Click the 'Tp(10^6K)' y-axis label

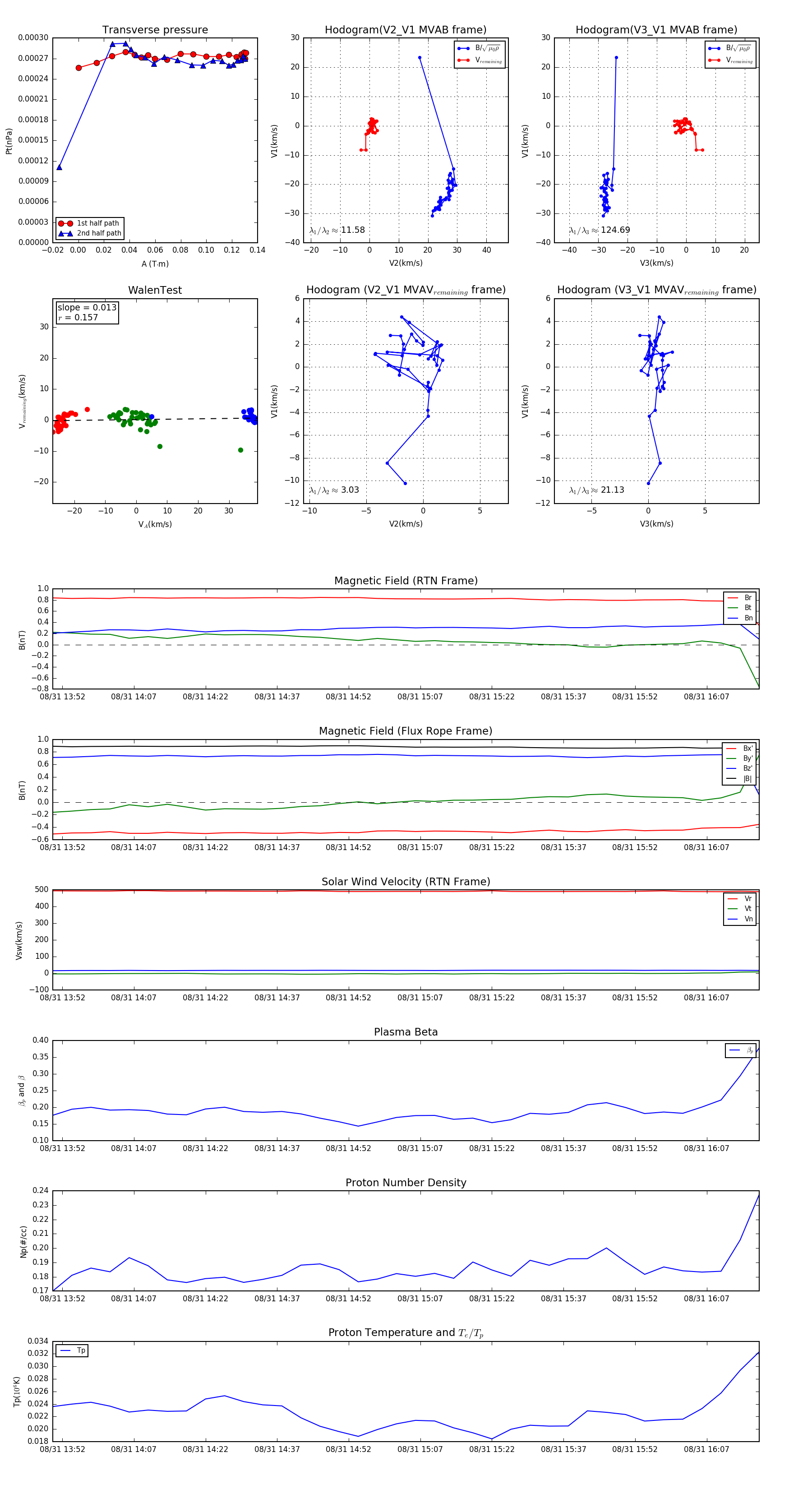(x=17, y=1392)
